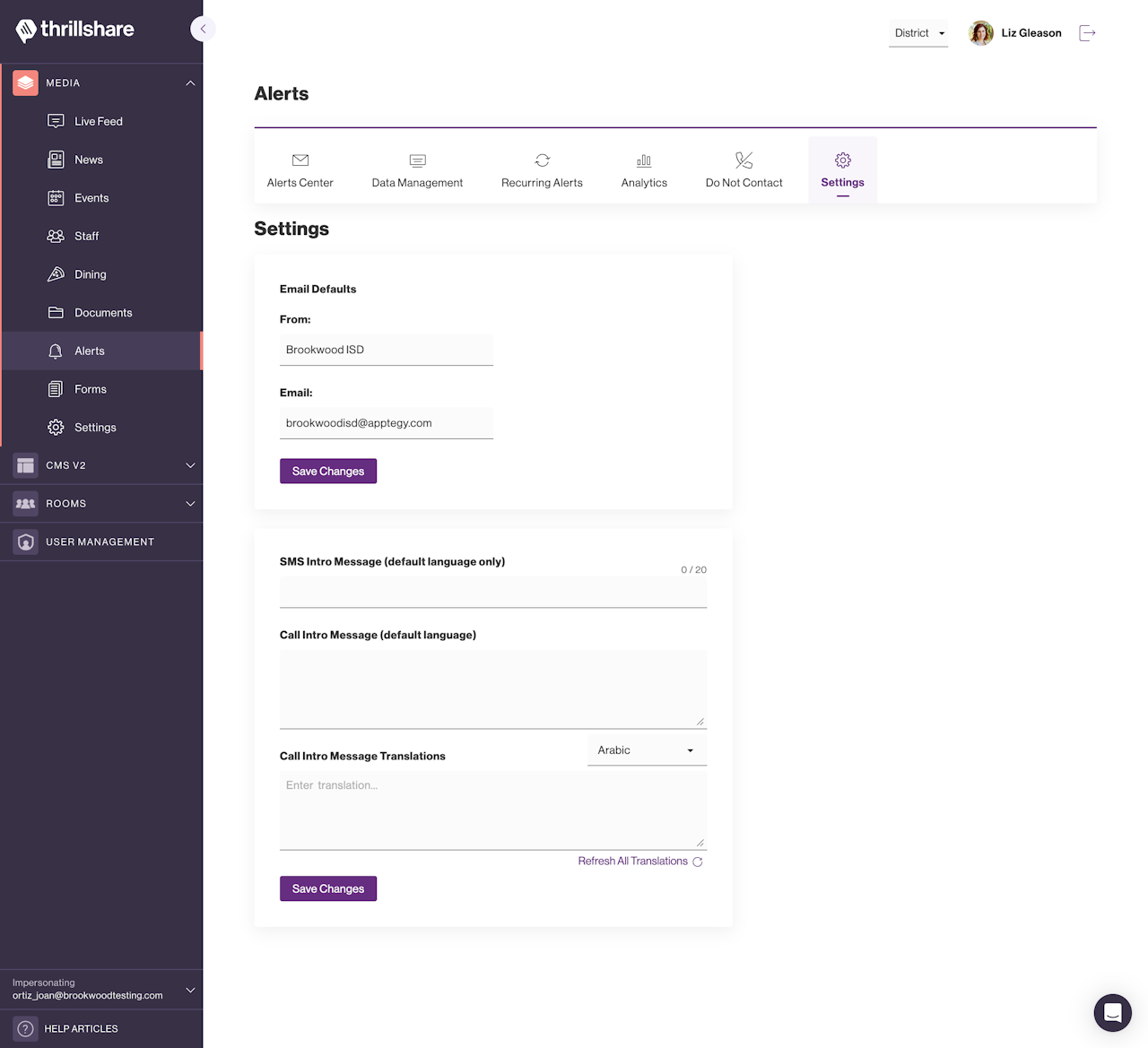Save changes for Email Defaults

coord(328,472)
